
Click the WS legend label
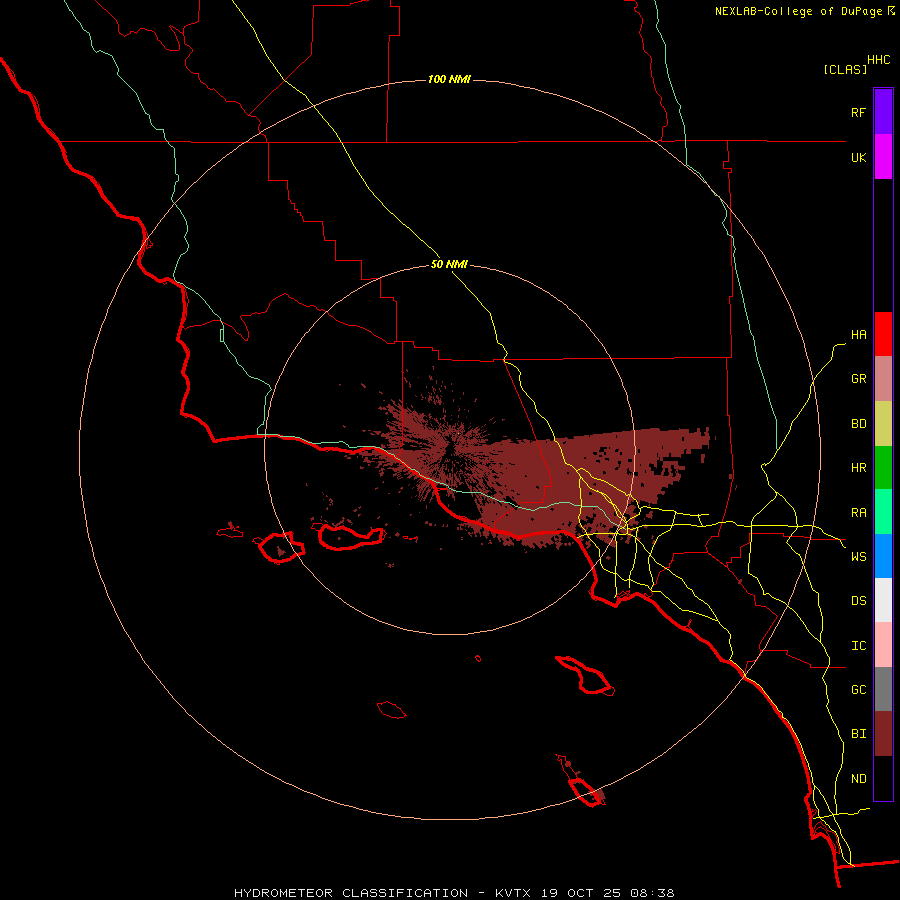pyautogui.click(x=858, y=556)
